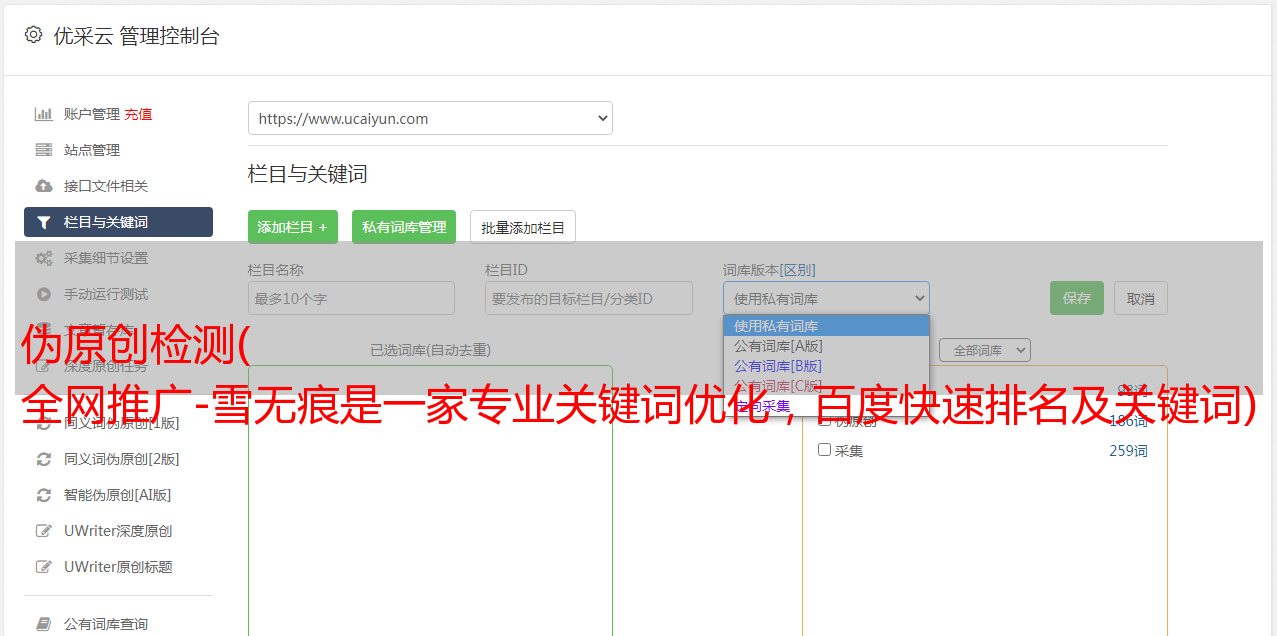Open 账户管理 menu item
Image resolution: width=1277 pixels, height=636 pixels.
pos(91,114)
